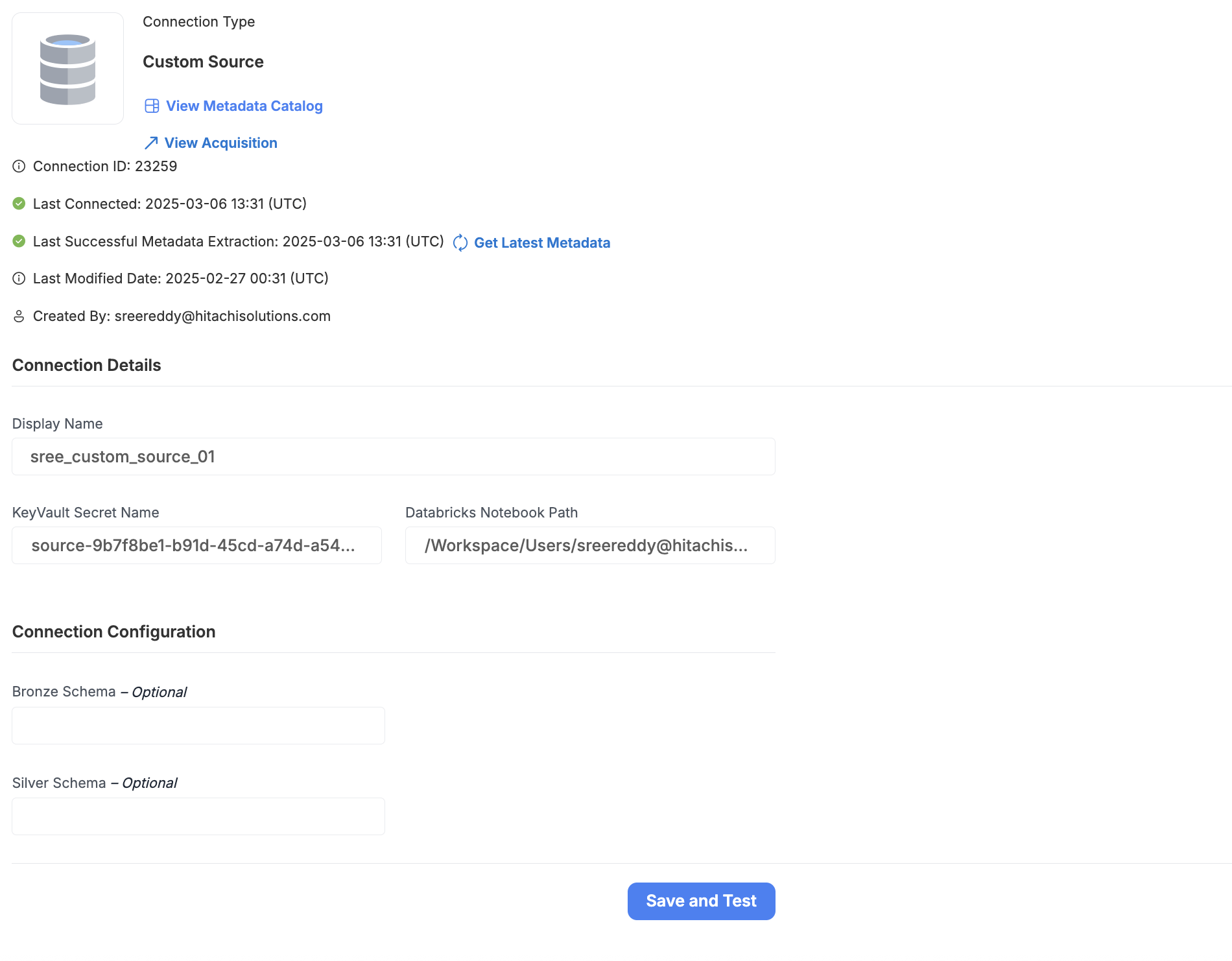Open the View Metadata Catalog link
1232x961 pixels.
tap(244, 106)
